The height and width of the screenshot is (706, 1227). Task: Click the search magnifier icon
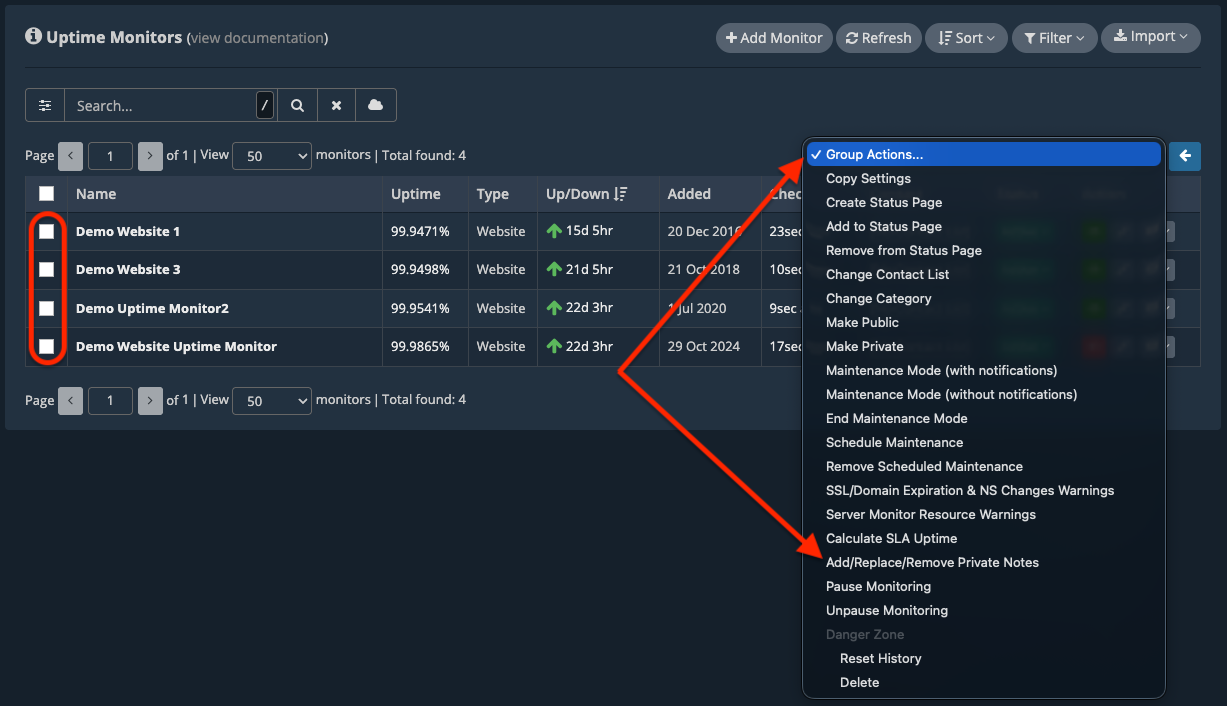(297, 105)
